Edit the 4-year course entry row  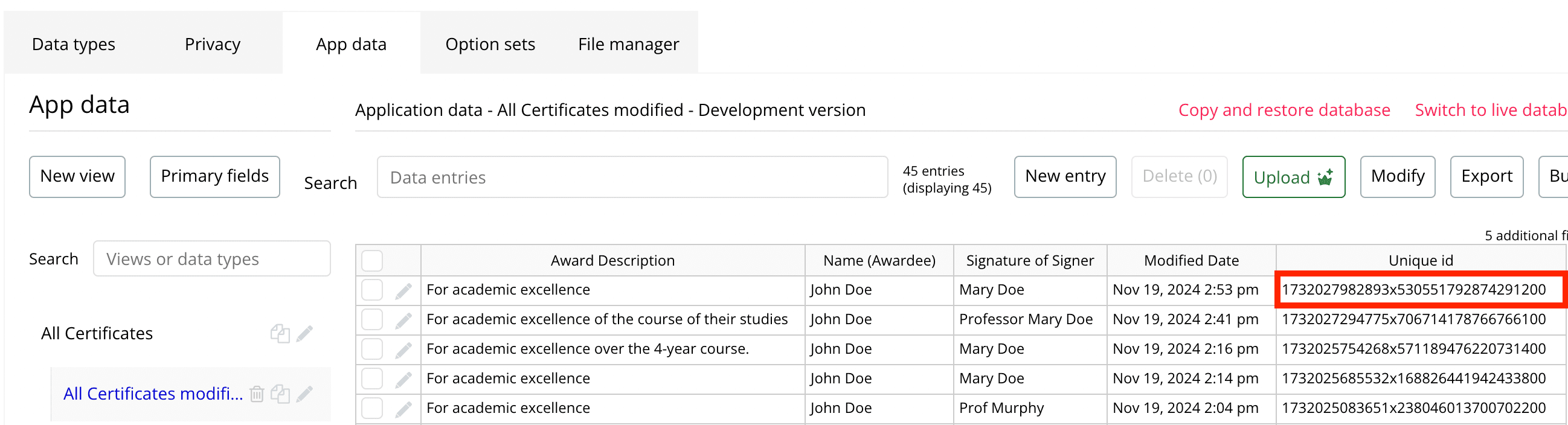click(403, 350)
